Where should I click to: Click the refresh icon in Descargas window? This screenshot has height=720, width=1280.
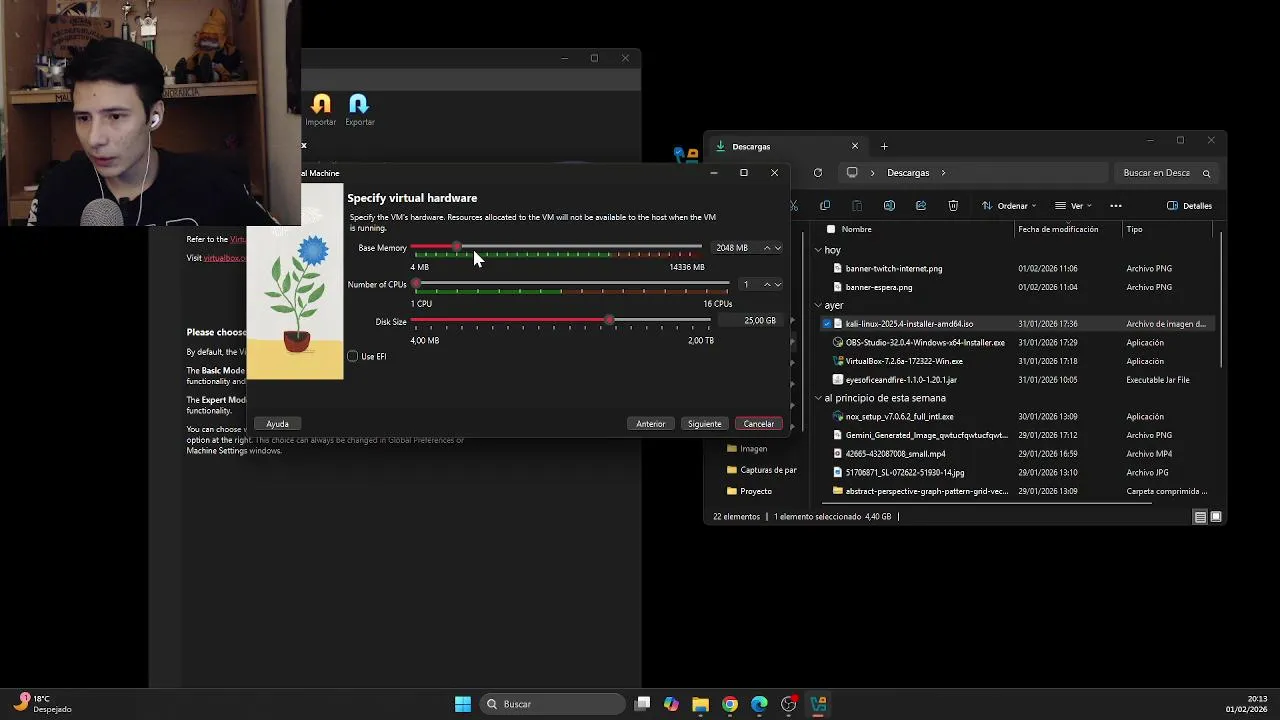tap(818, 173)
